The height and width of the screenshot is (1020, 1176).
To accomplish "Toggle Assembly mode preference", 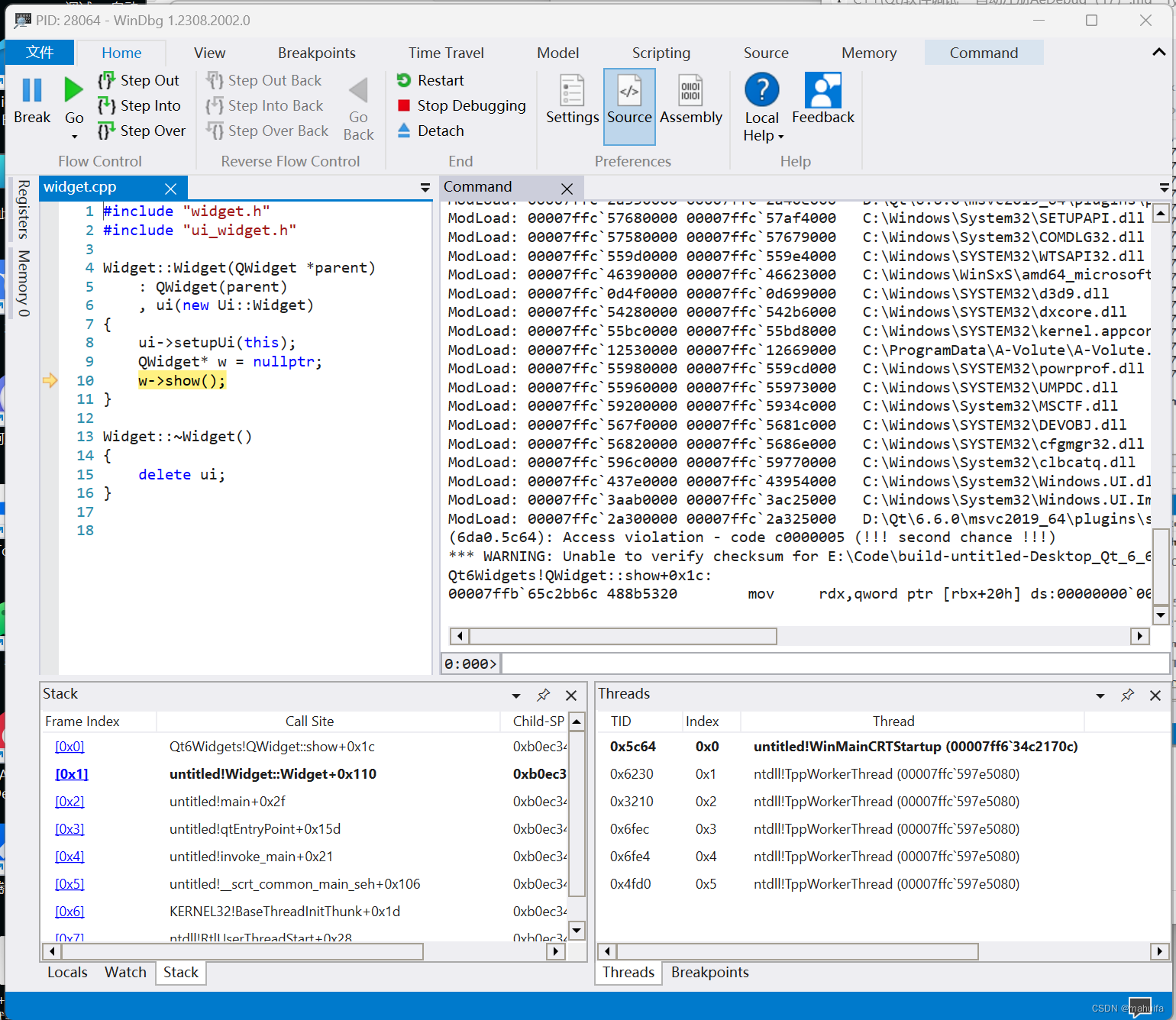I will click(691, 99).
